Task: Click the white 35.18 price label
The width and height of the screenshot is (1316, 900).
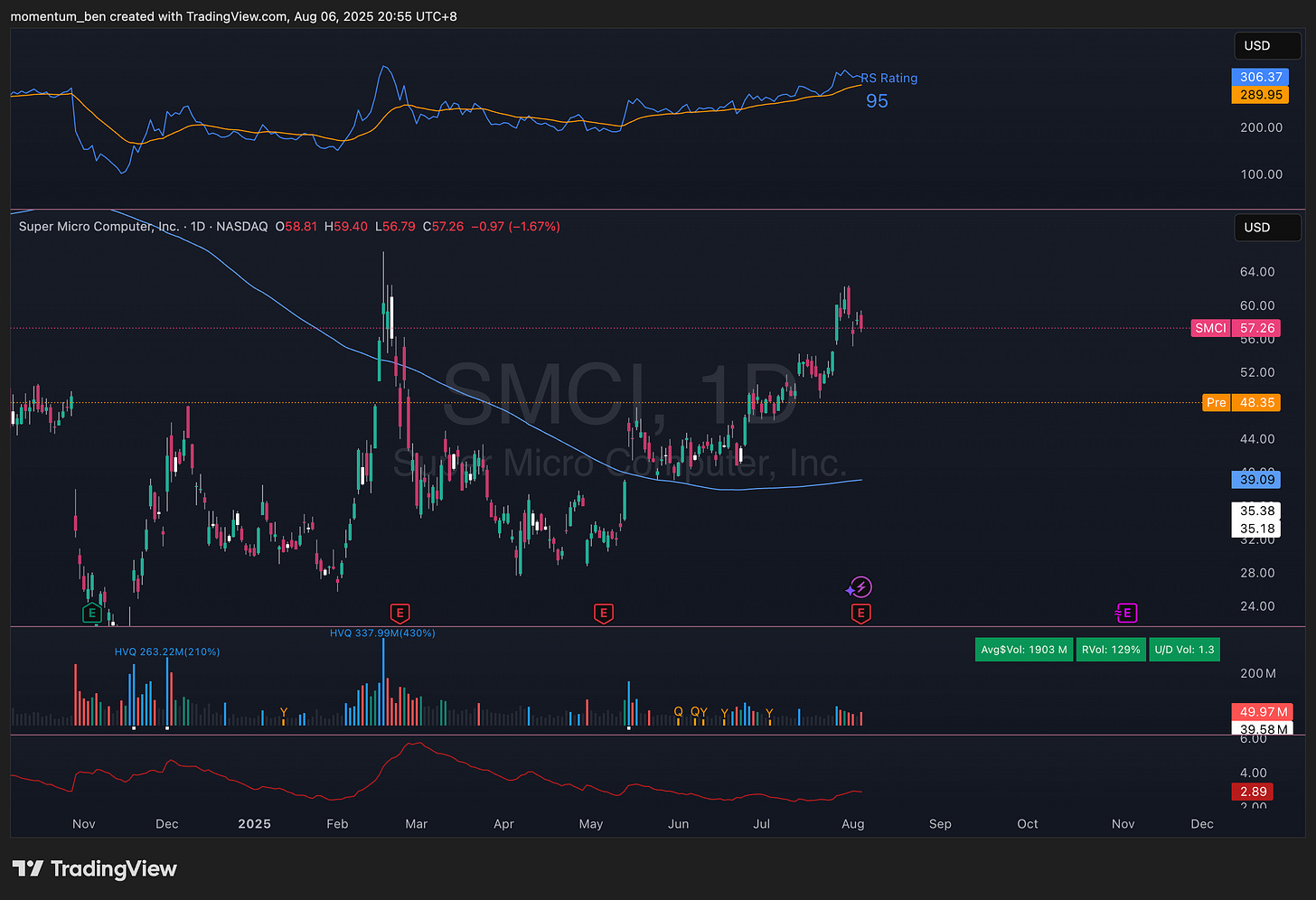Action: [x=1257, y=529]
